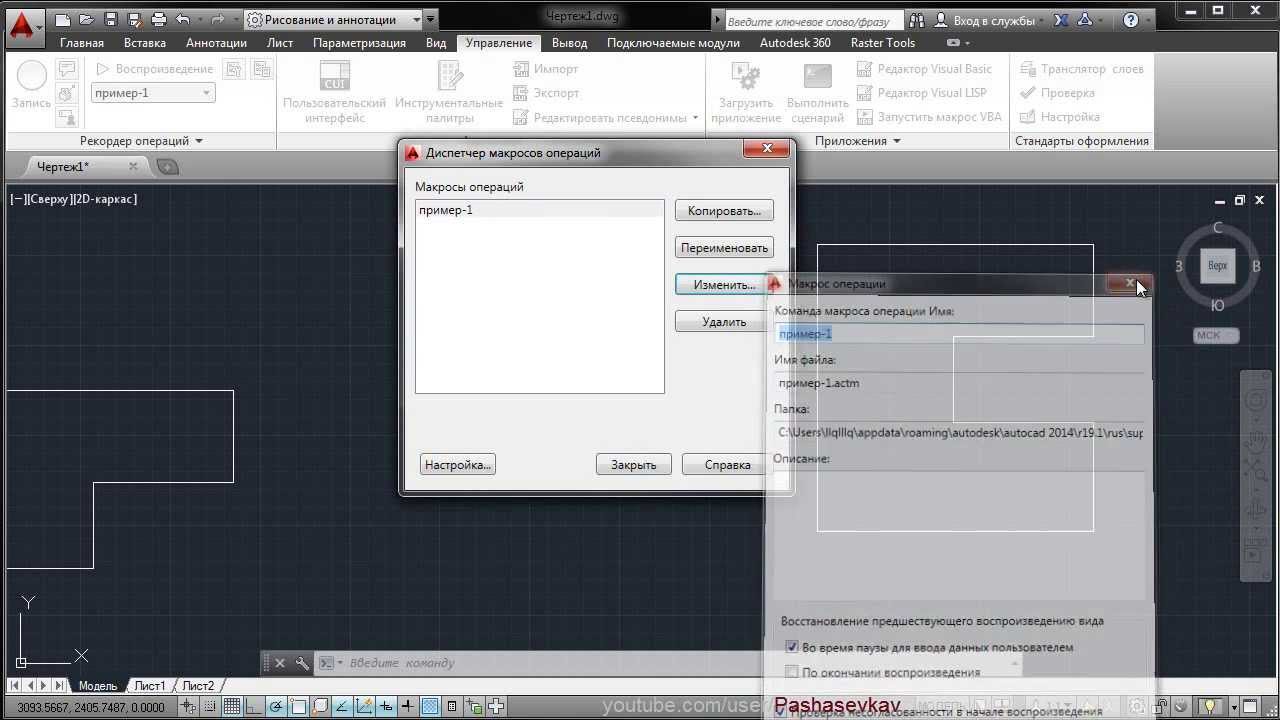The image size is (1280, 720).
Task: Click the Экспорт icon in ribbon
Action: [x=520, y=93]
